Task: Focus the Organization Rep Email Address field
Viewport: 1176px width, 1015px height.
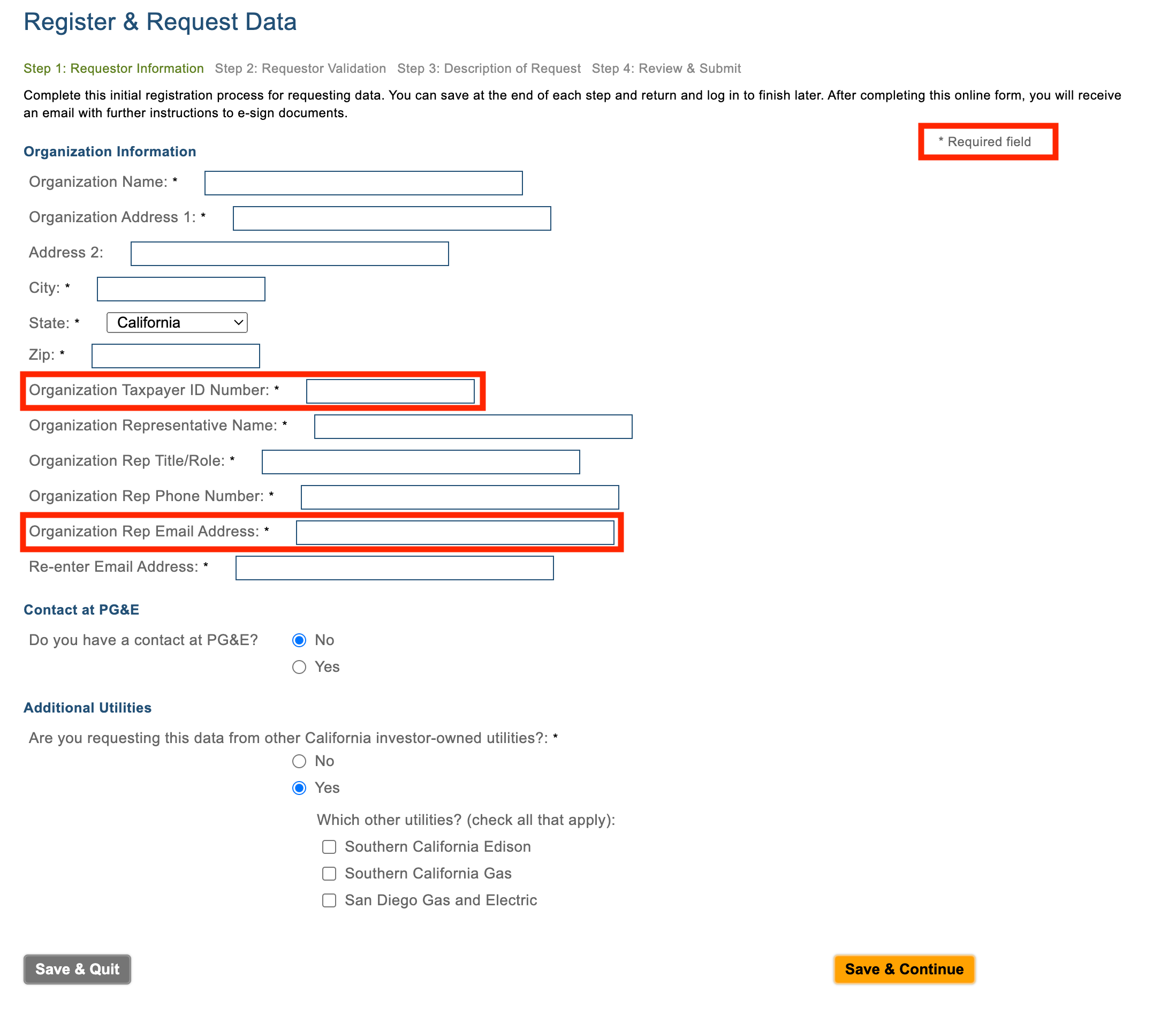Action: (455, 533)
